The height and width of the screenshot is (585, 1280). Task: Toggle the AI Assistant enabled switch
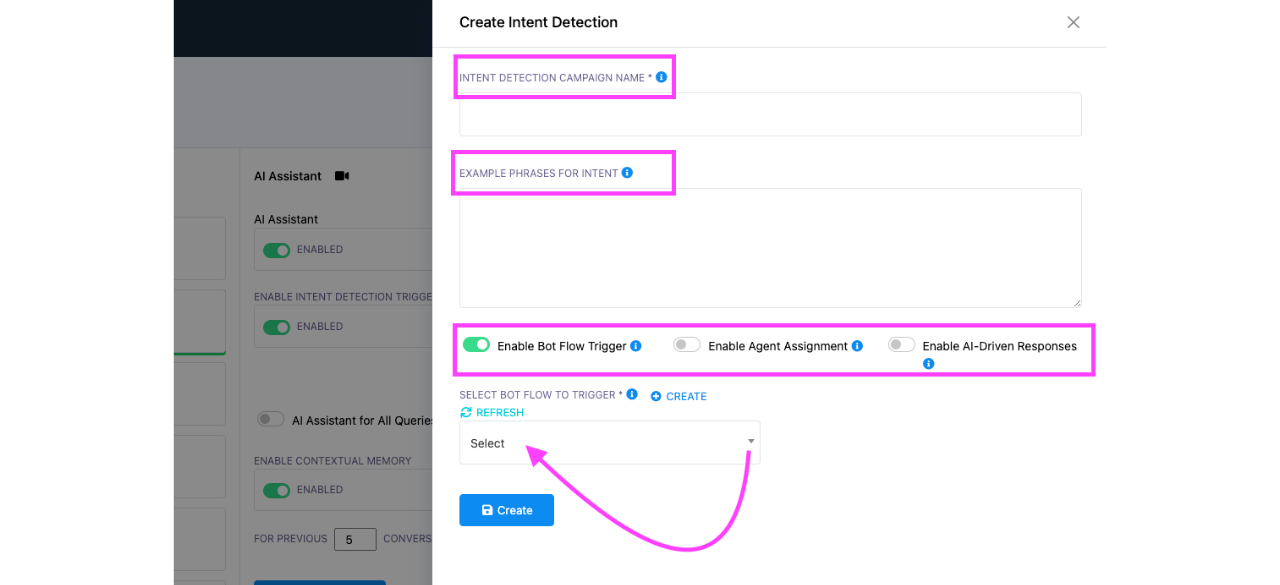[276, 250]
